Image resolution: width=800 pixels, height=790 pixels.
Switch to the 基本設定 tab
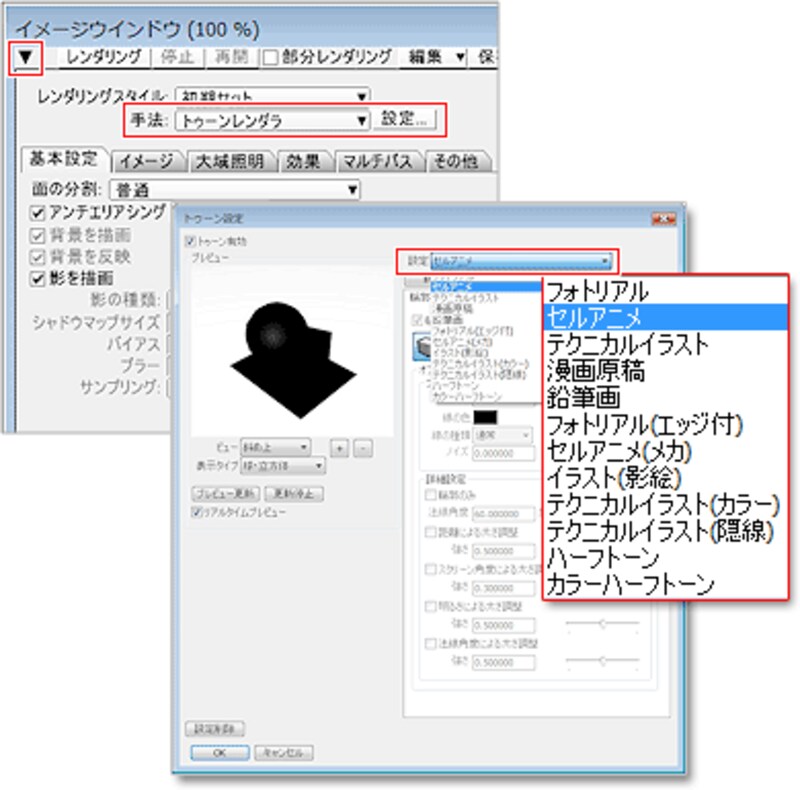[x=63, y=159]
